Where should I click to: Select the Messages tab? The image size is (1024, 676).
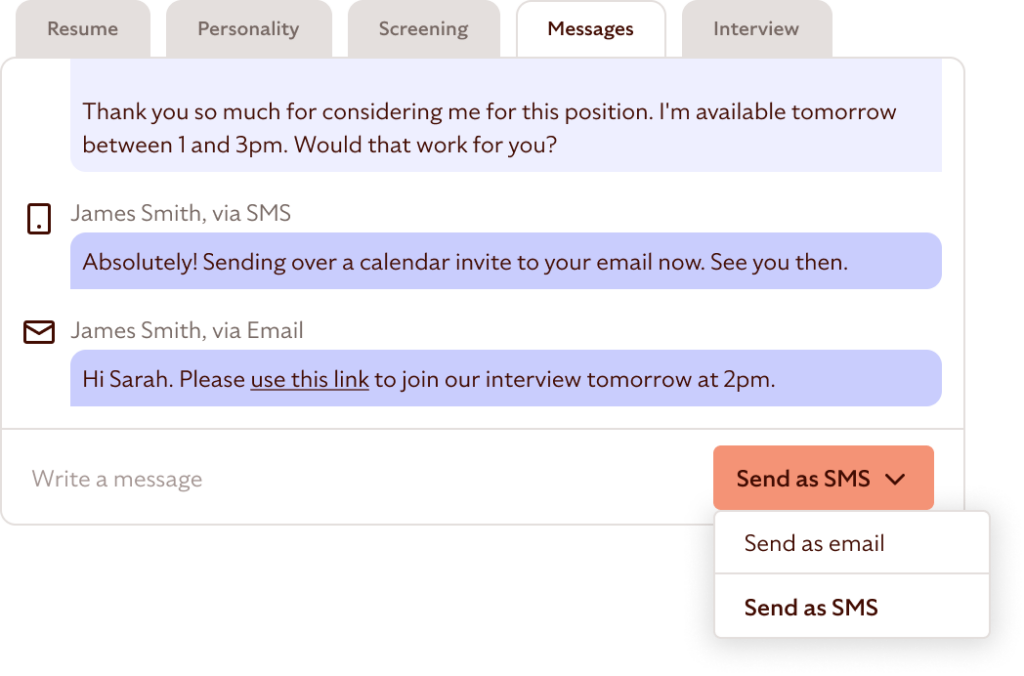[x=590, y=29]
